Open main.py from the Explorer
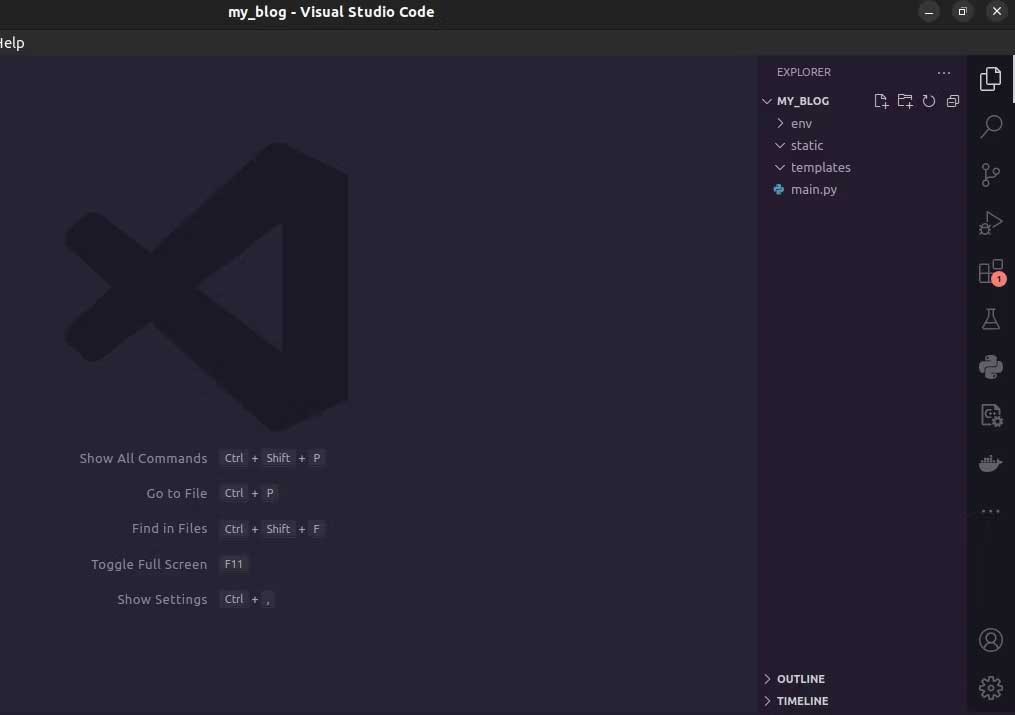 [813, 189]
